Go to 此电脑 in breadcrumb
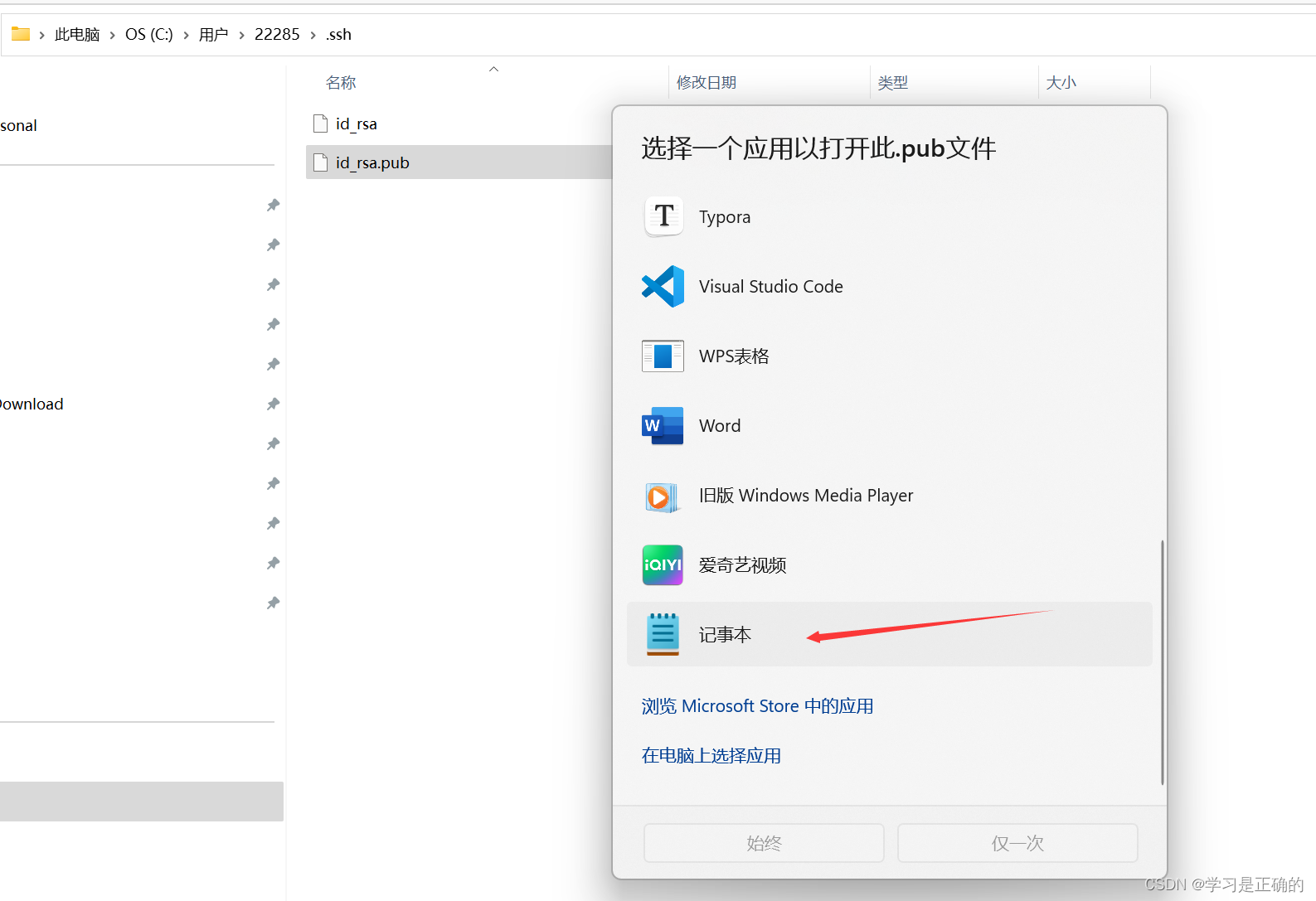1316x901 pixels. 77,34
